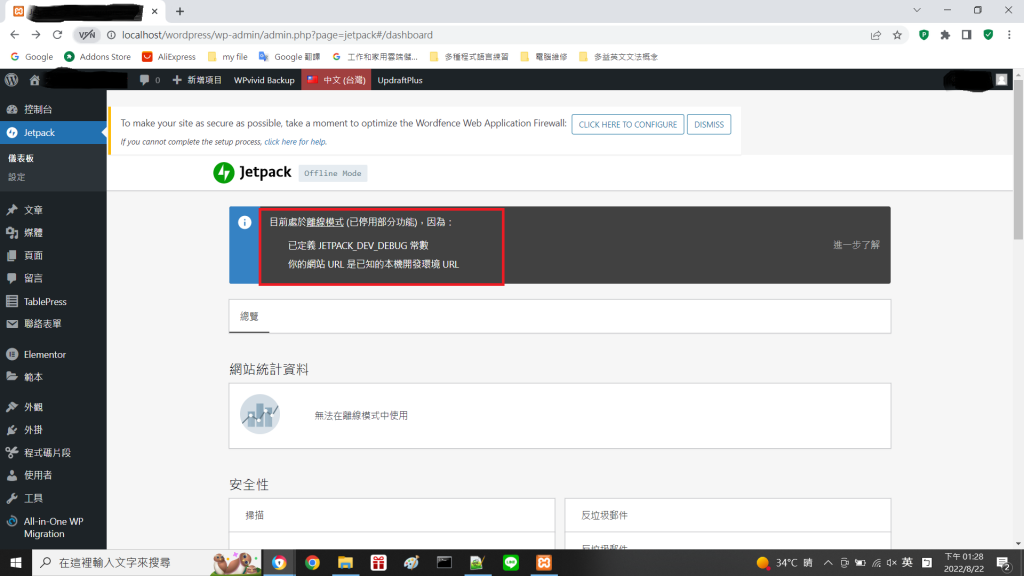Open XAMPP icon in the taskbar
The width and height of the screenshot is (1024, 576).
click(x=543, y=562)
